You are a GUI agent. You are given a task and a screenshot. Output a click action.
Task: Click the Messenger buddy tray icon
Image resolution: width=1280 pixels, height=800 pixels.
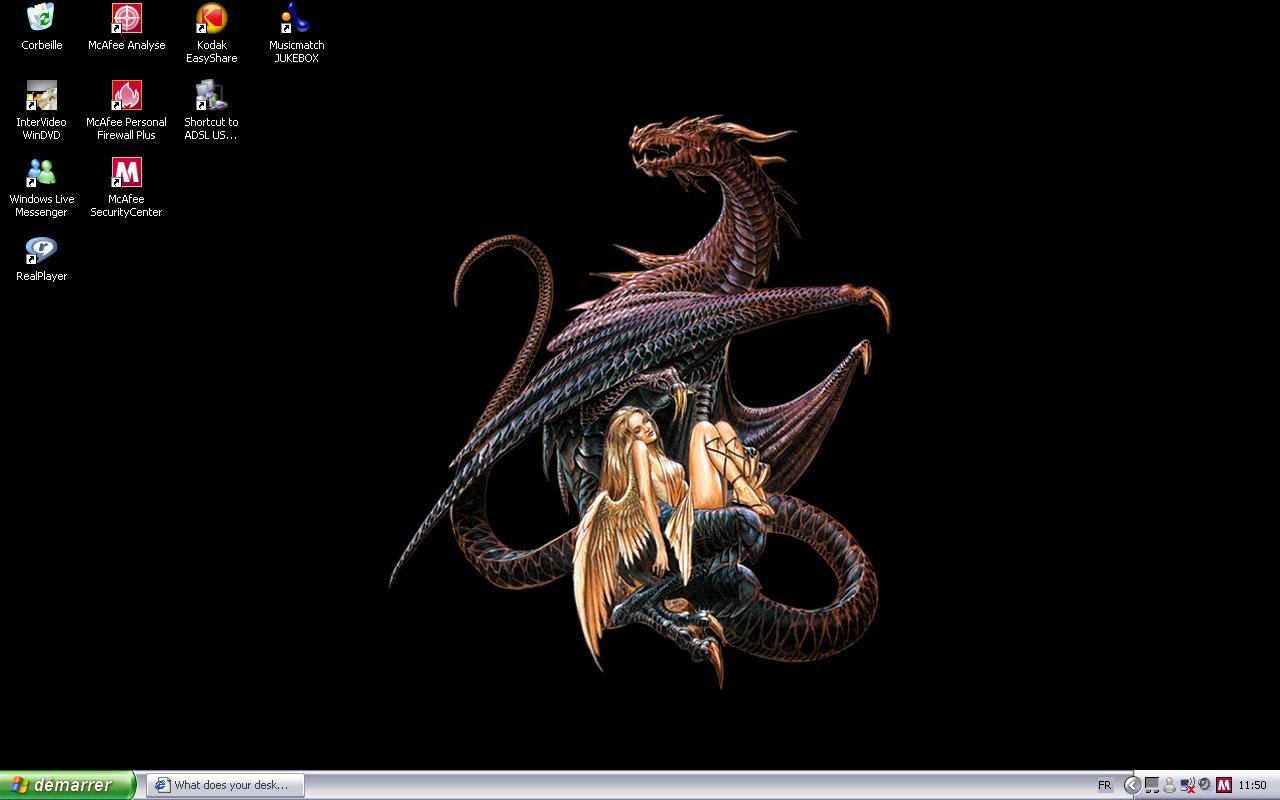point(1169,785)
